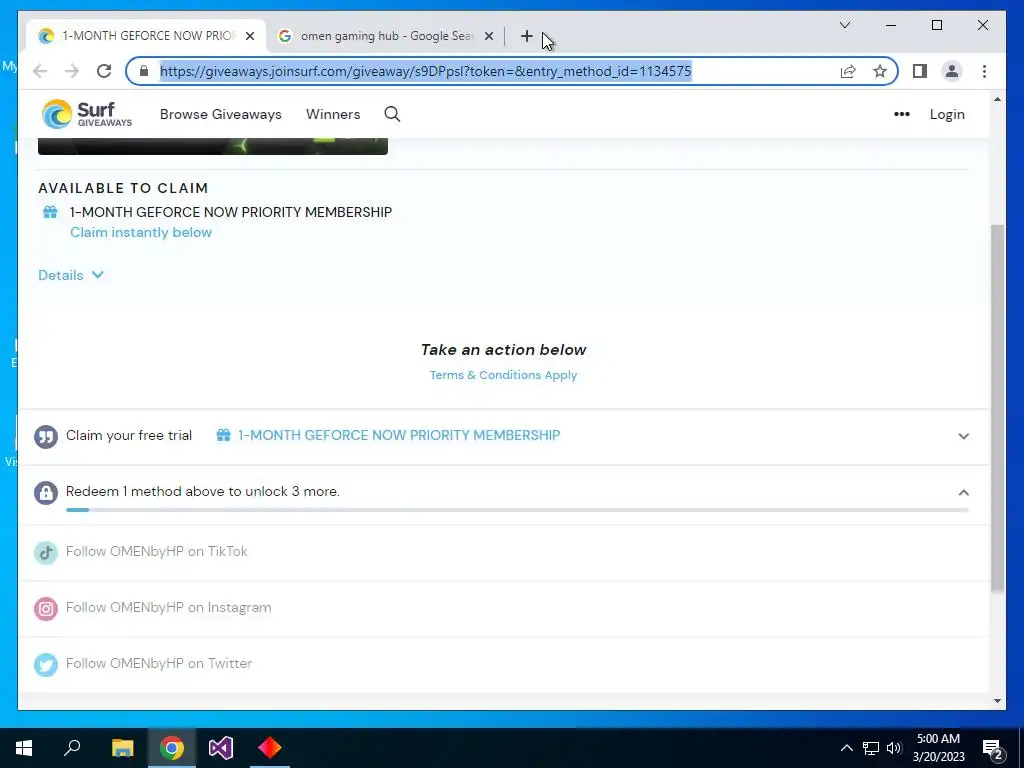The height and width of the screenshot is (768, 1024).
Task: Click the network tray icon
Action: pos(871,748)
